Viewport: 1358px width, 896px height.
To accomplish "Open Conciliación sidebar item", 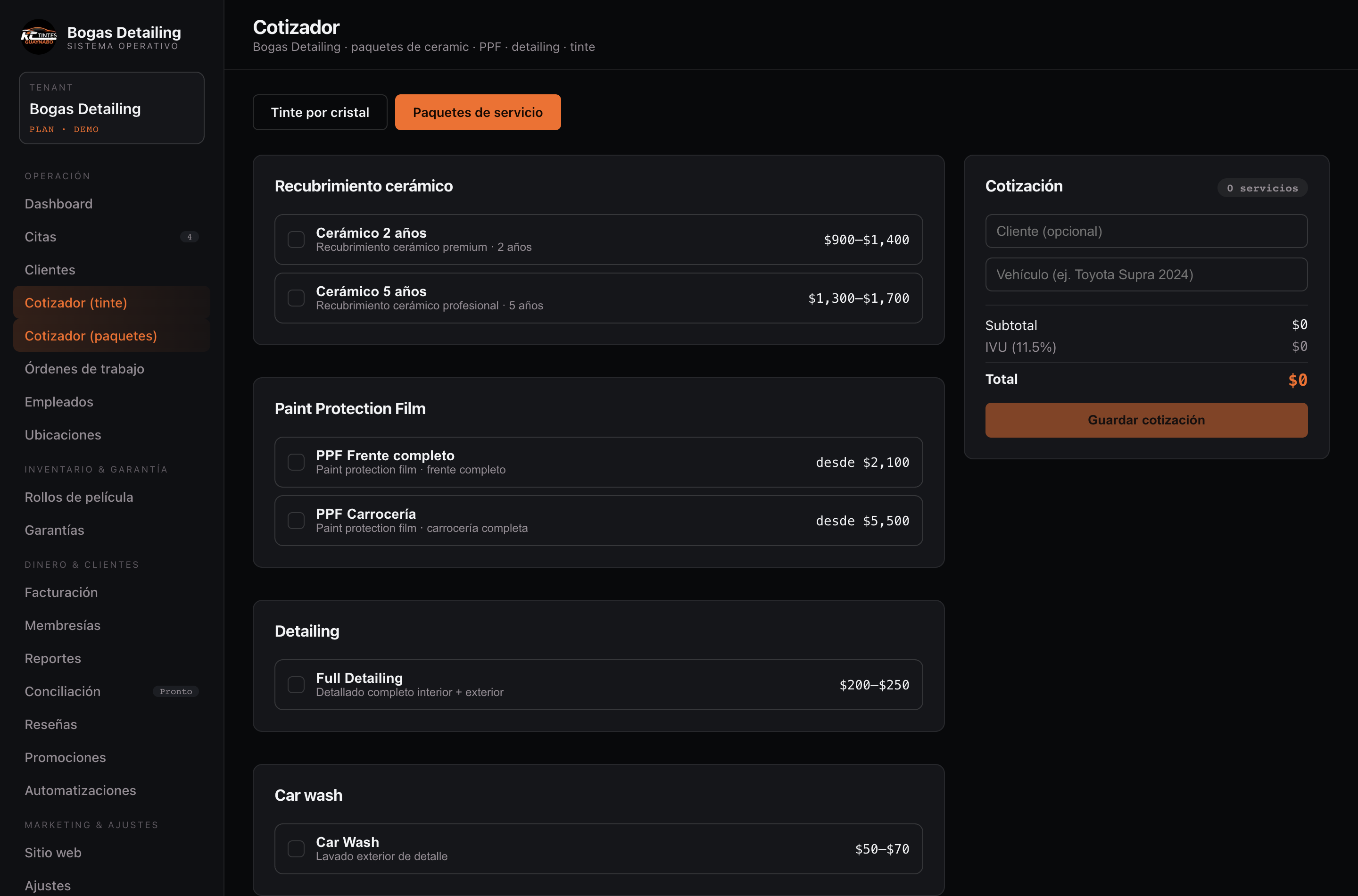I will tap(111, 691).
